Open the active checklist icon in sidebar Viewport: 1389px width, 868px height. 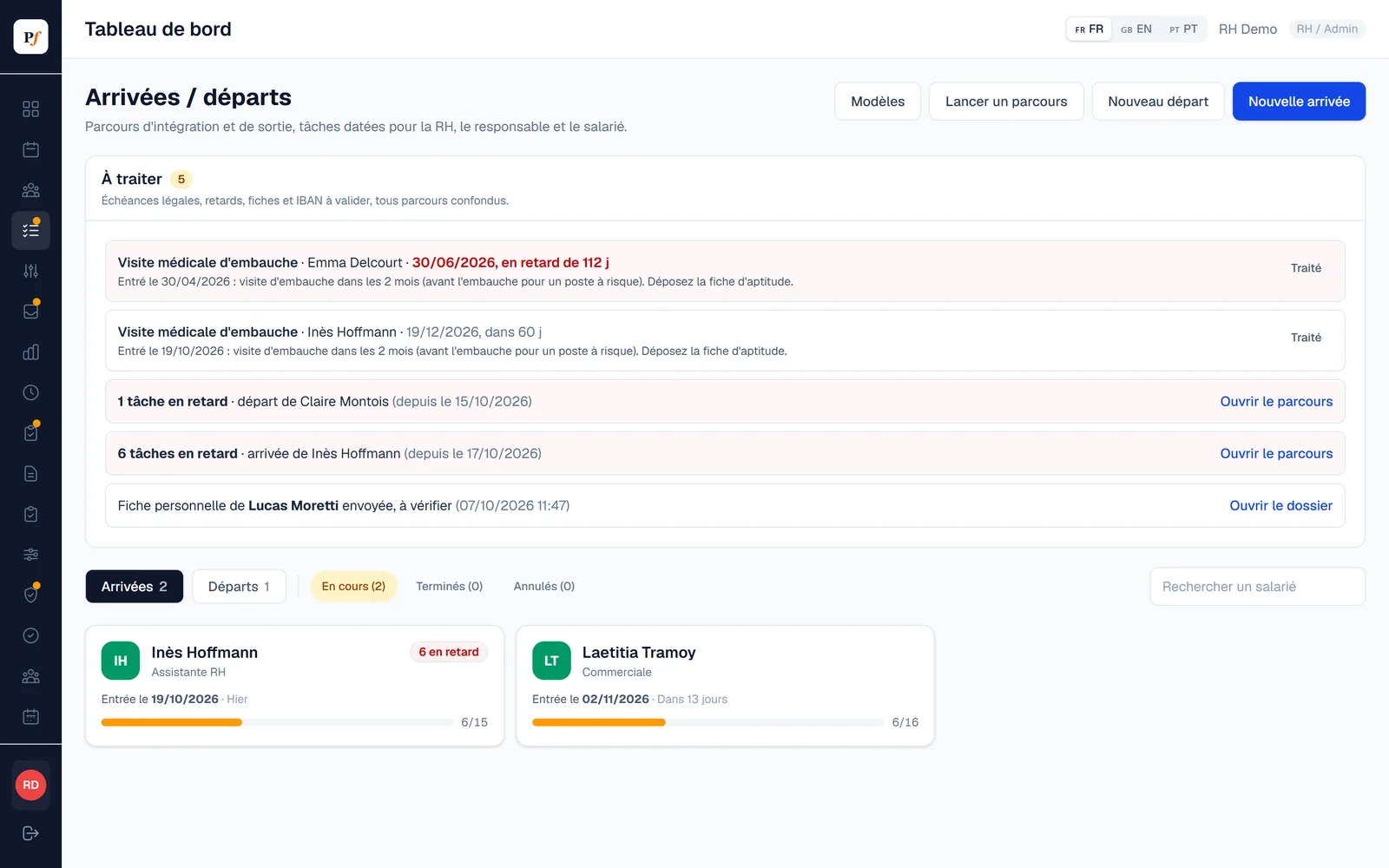pos(30,230)
